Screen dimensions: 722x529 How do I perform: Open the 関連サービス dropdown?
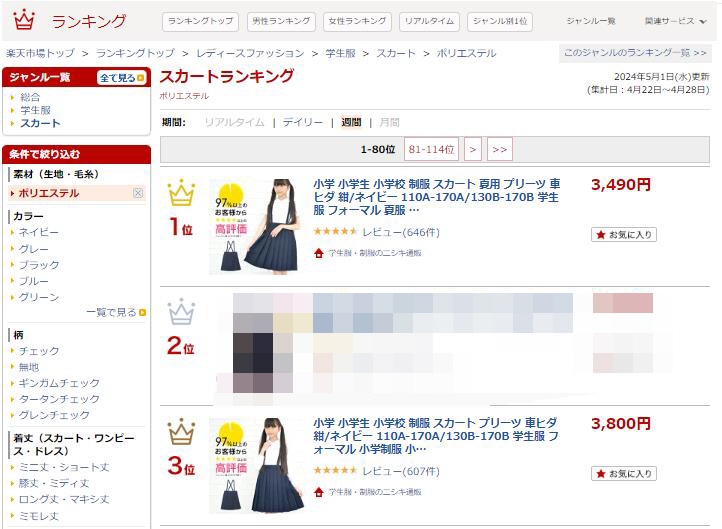[675, 21]
